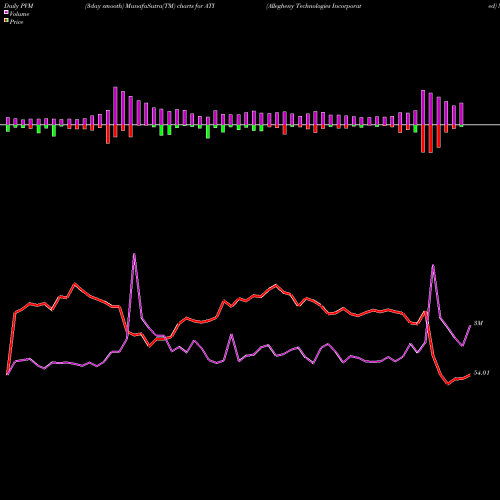
Task: Click the Daily PVM title text
Action: (19, 6)
